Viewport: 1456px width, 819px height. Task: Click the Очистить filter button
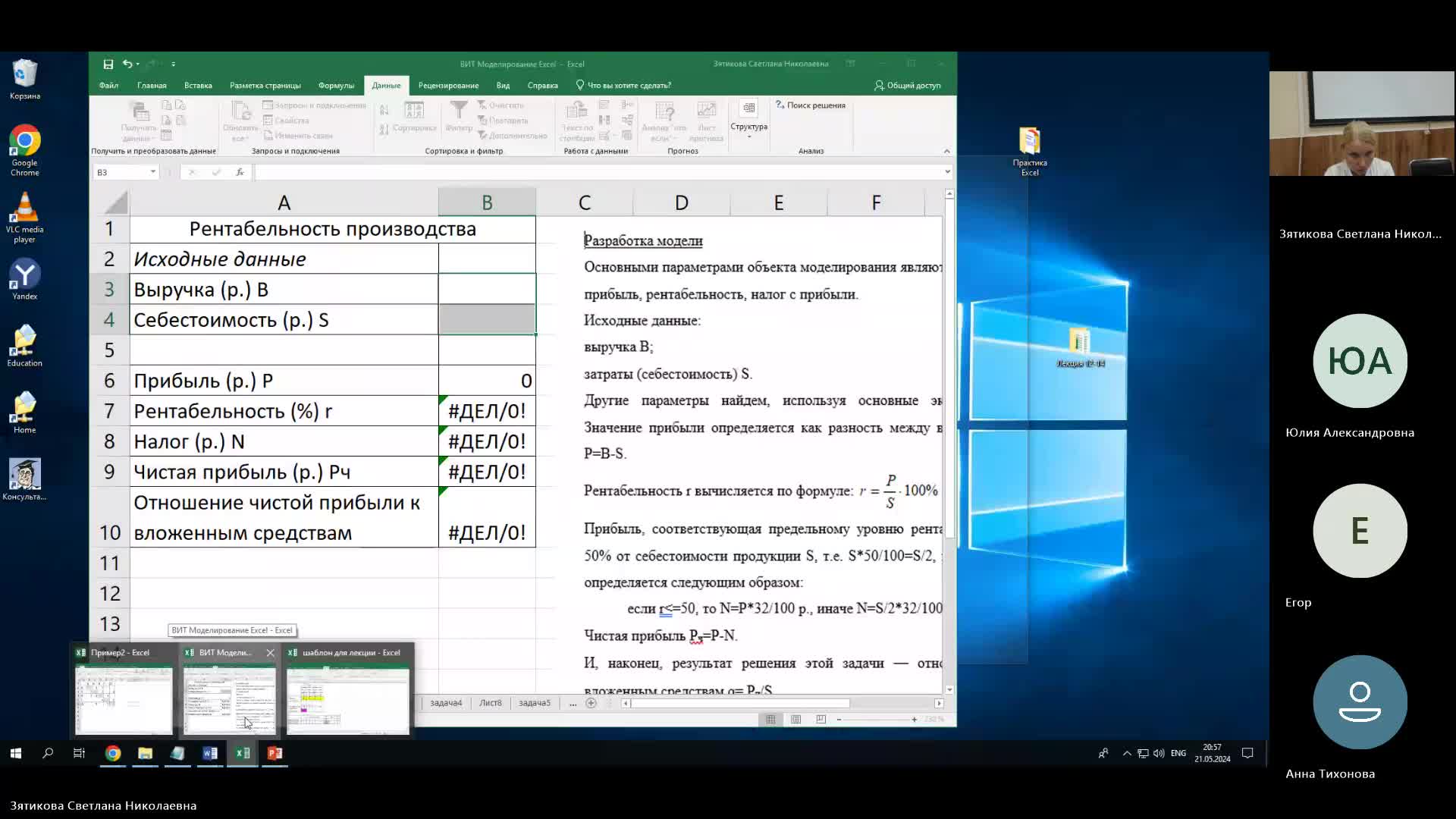point(500,105)
